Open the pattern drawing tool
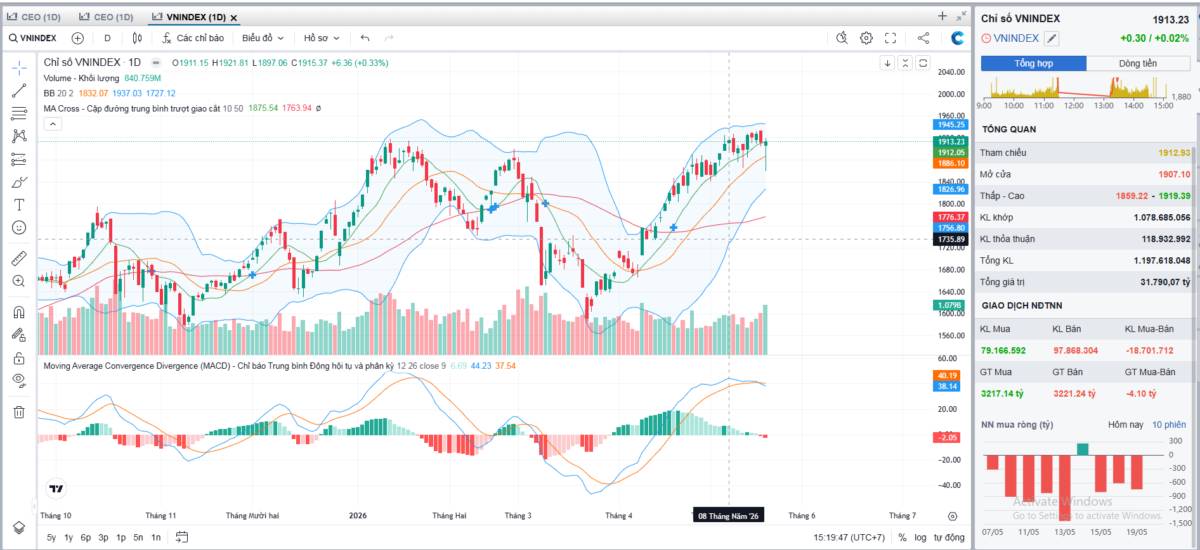The width and height of the screenshot is (1200, 550). coord(19,136)
